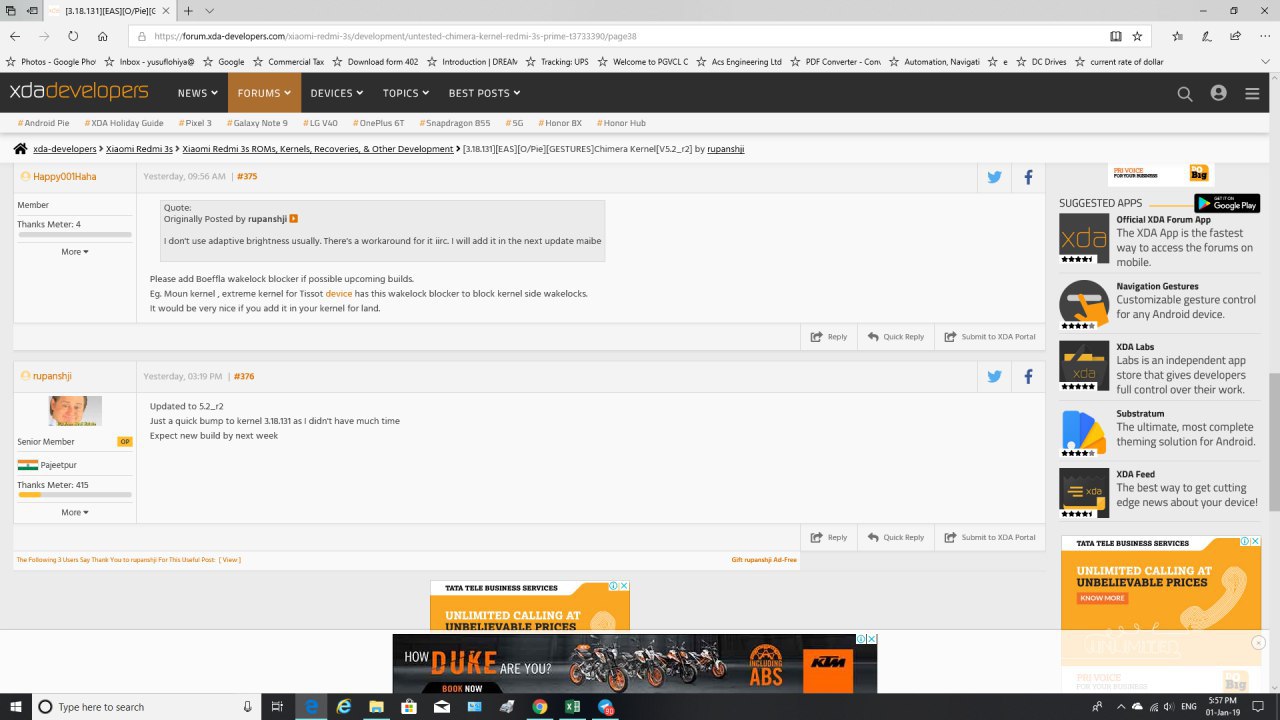Open Official XDA Forum App suggestion
Viewport: 1280px width, 720px height.
[x=1164, y=220]
